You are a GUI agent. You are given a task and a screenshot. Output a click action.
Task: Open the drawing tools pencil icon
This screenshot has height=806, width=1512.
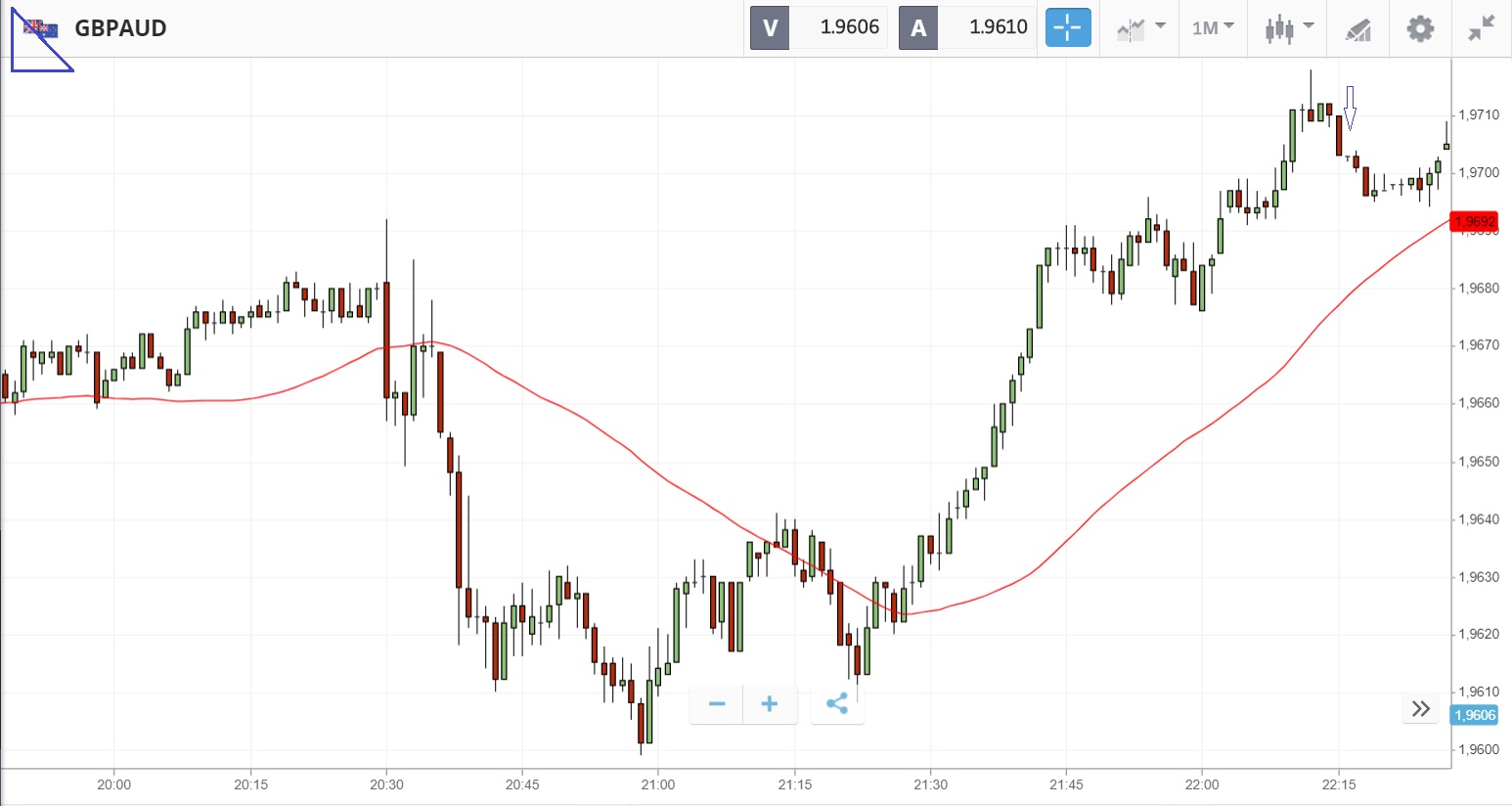click(x=1358, y=29)
